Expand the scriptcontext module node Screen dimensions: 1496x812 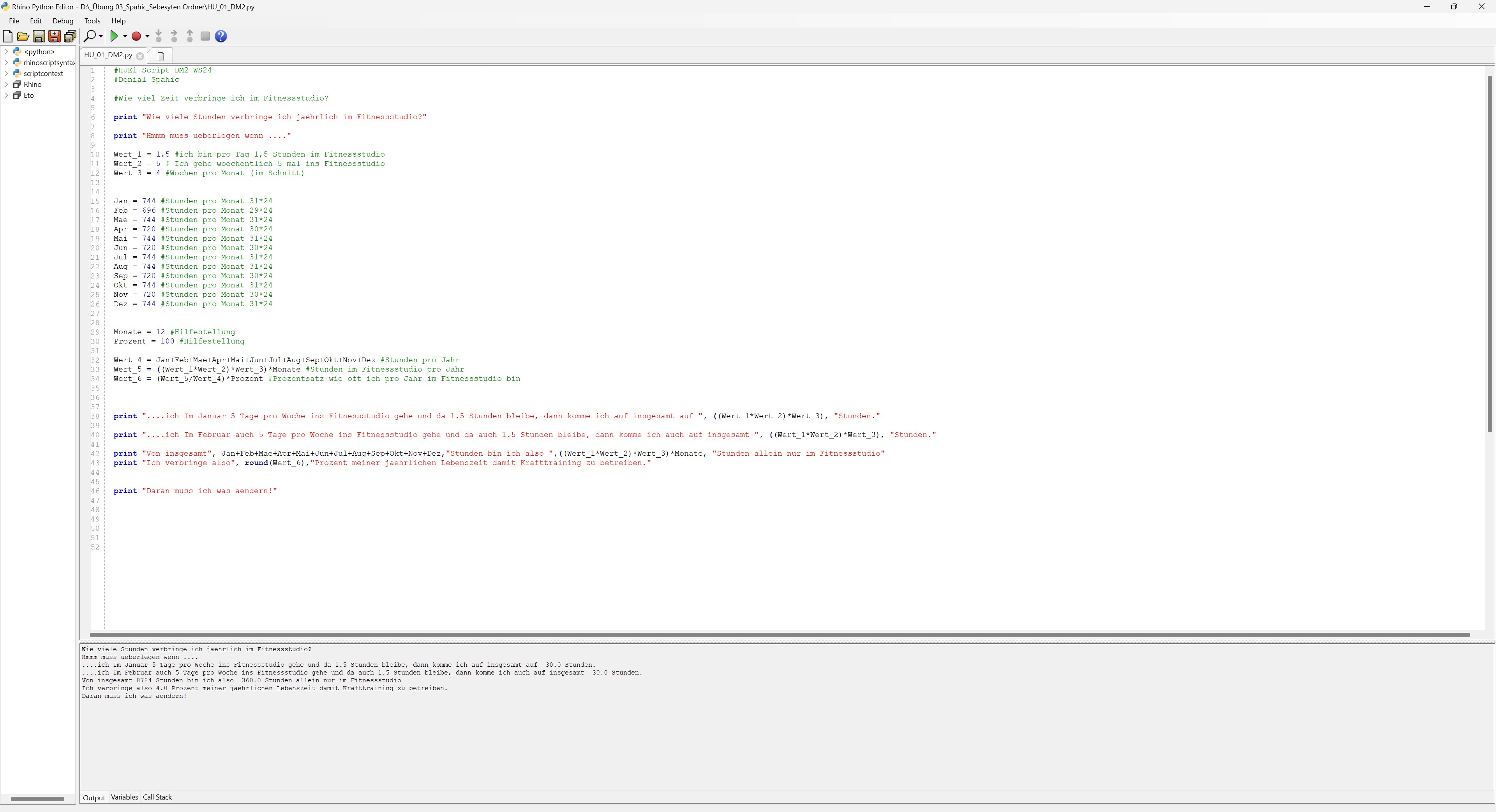click(x=6, y=73)
